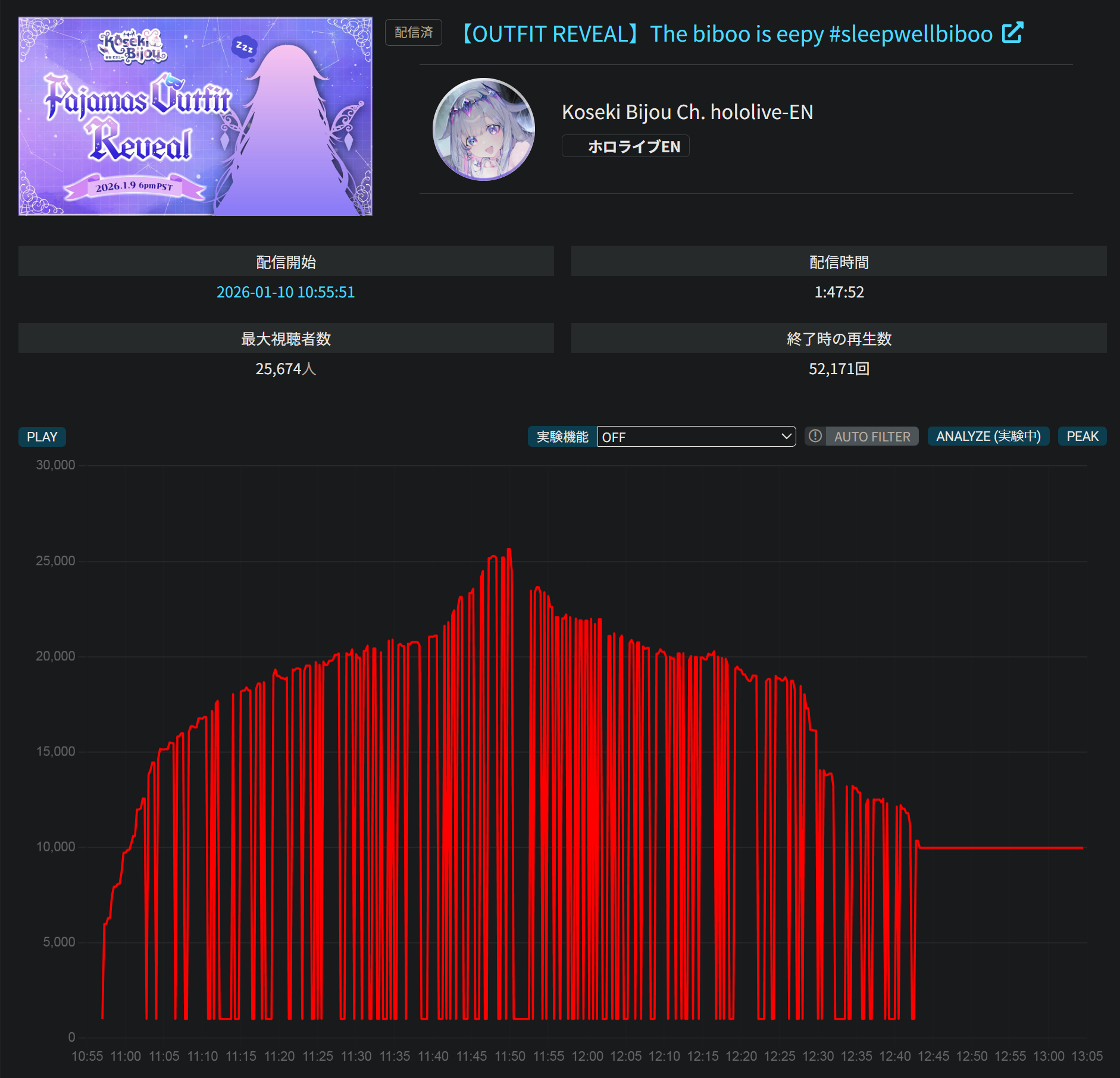Select the ホロライブEN group tag
Image resolution: width=1120 pixels, height=1078 pixels.
(625, 146)
